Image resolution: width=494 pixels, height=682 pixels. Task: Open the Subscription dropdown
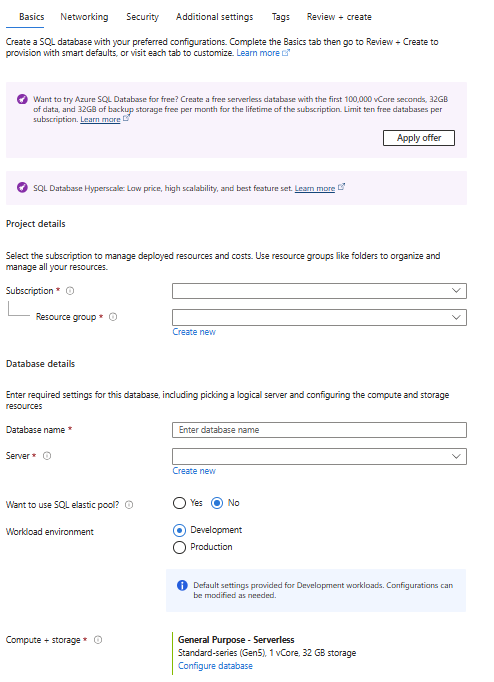[319, 291]
